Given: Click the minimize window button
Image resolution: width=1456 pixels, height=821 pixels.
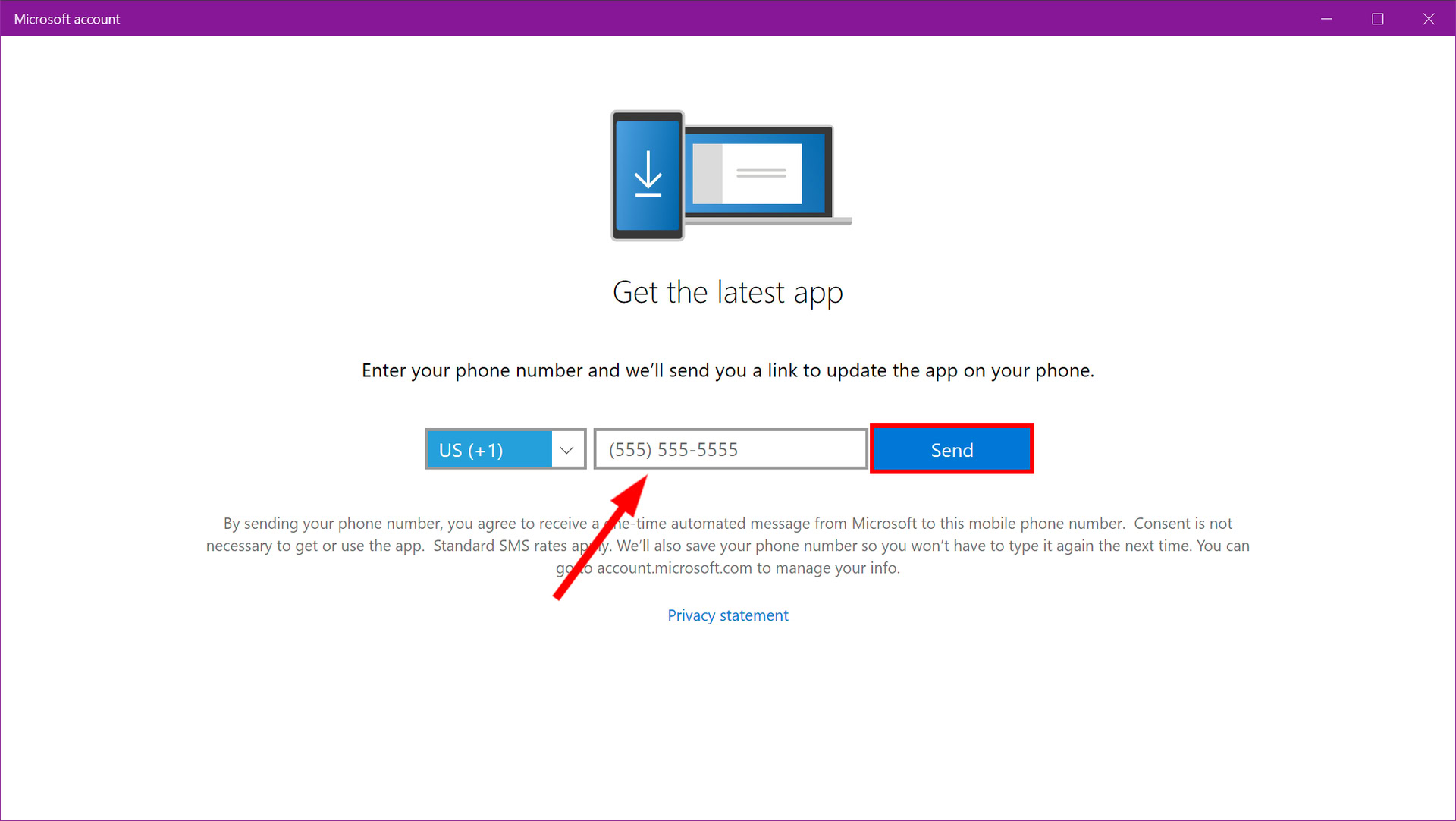Looking at the screenshot, I should [1327, 19].
